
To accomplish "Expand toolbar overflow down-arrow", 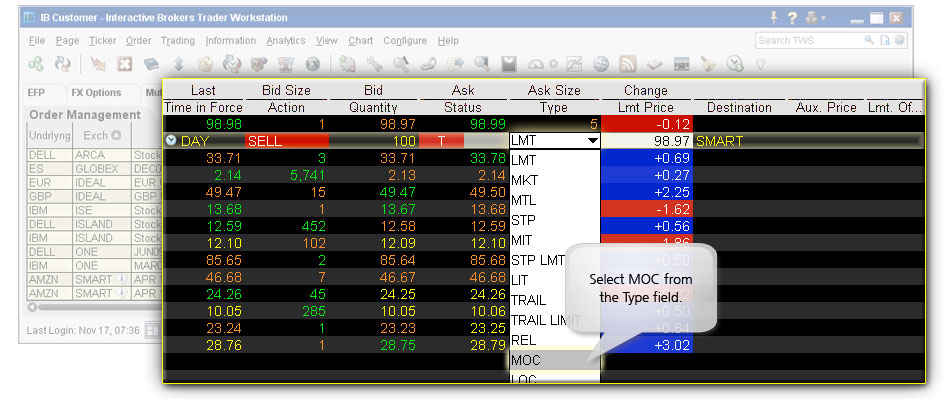I will click(761, 63).
